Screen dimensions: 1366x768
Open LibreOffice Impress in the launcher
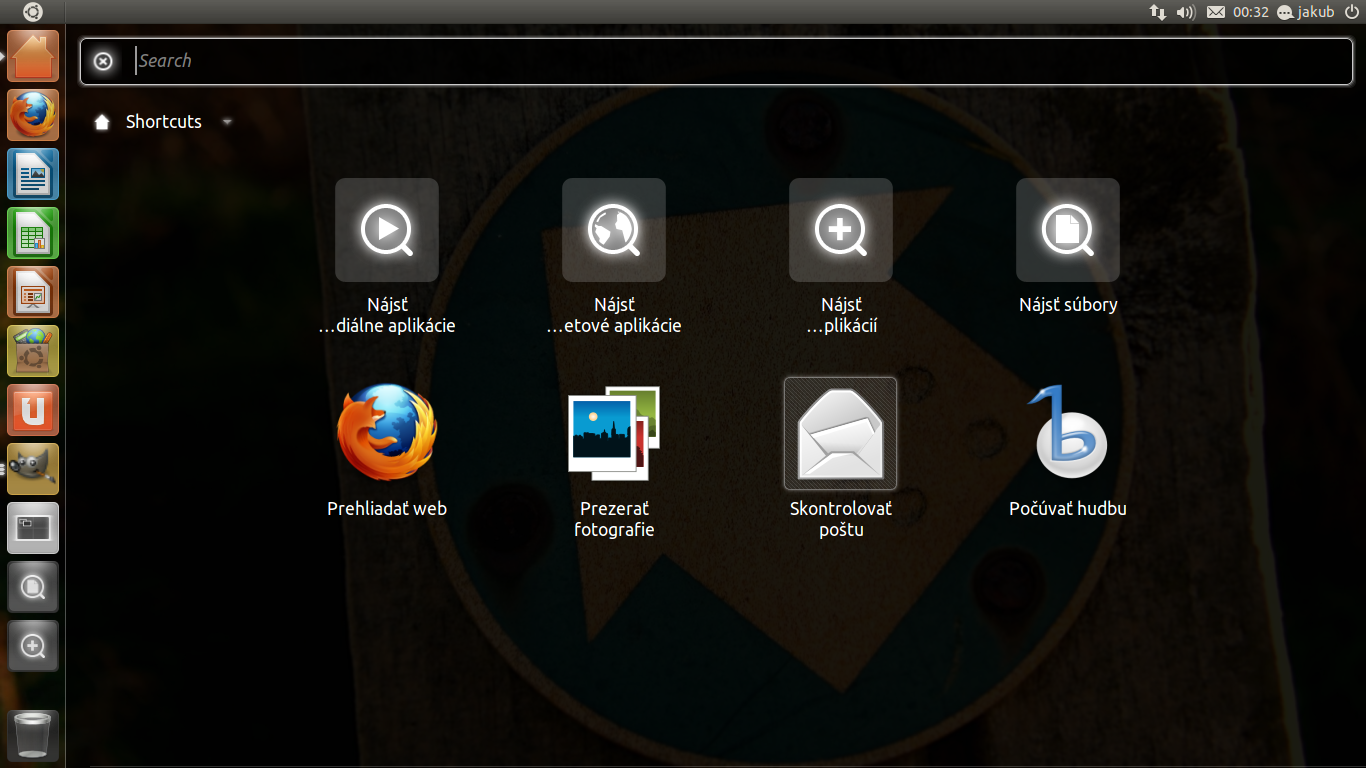33,292
